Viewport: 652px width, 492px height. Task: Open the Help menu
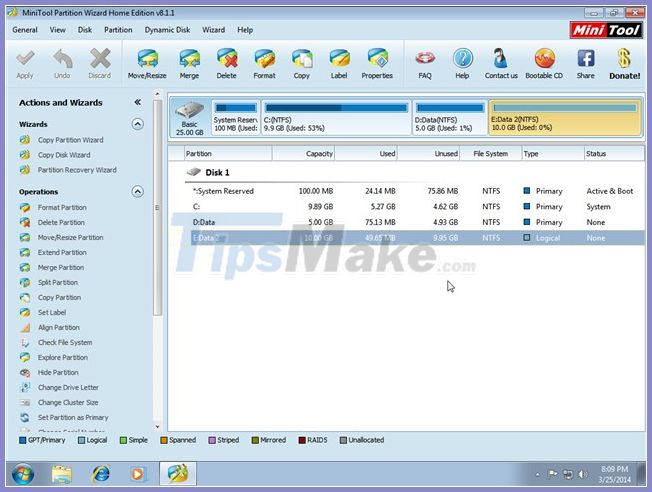pos(245,30)
